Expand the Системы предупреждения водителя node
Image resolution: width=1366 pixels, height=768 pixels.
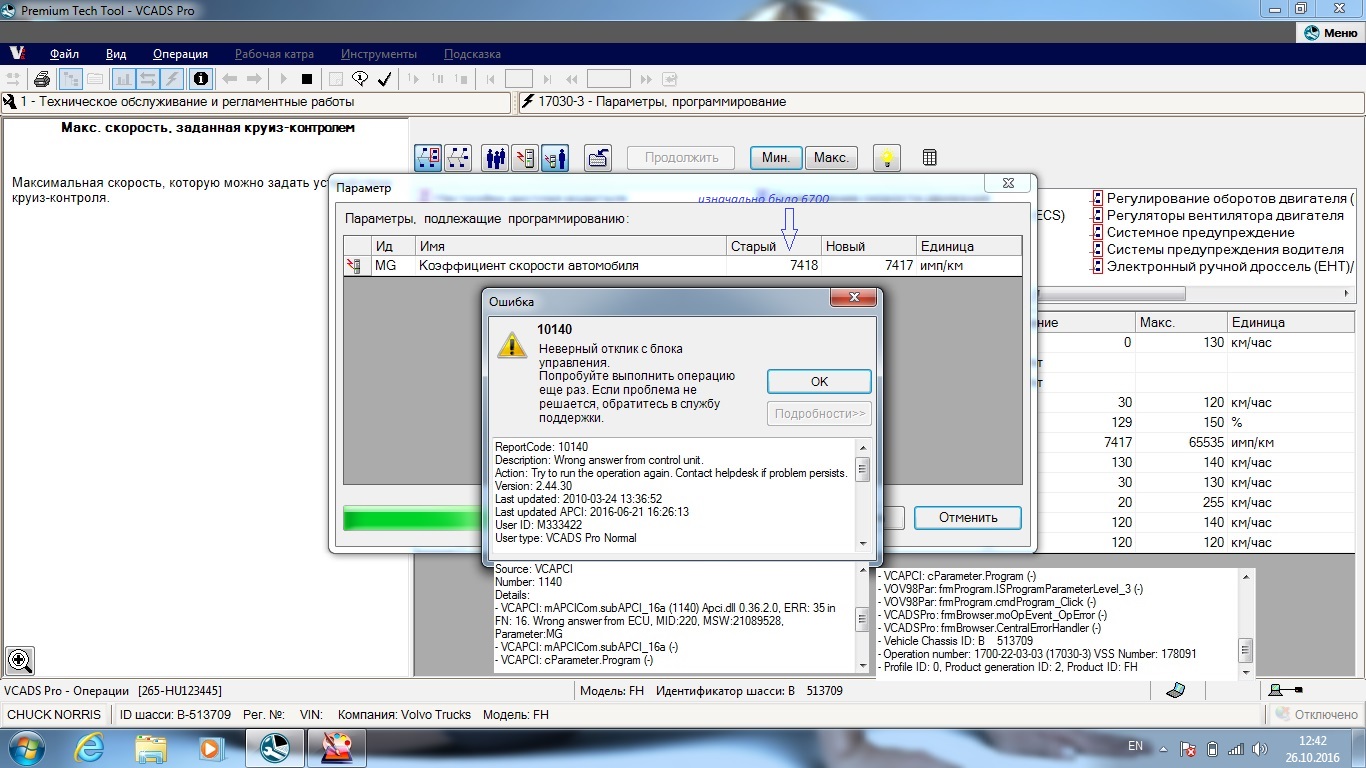[x=1097, y=250]
